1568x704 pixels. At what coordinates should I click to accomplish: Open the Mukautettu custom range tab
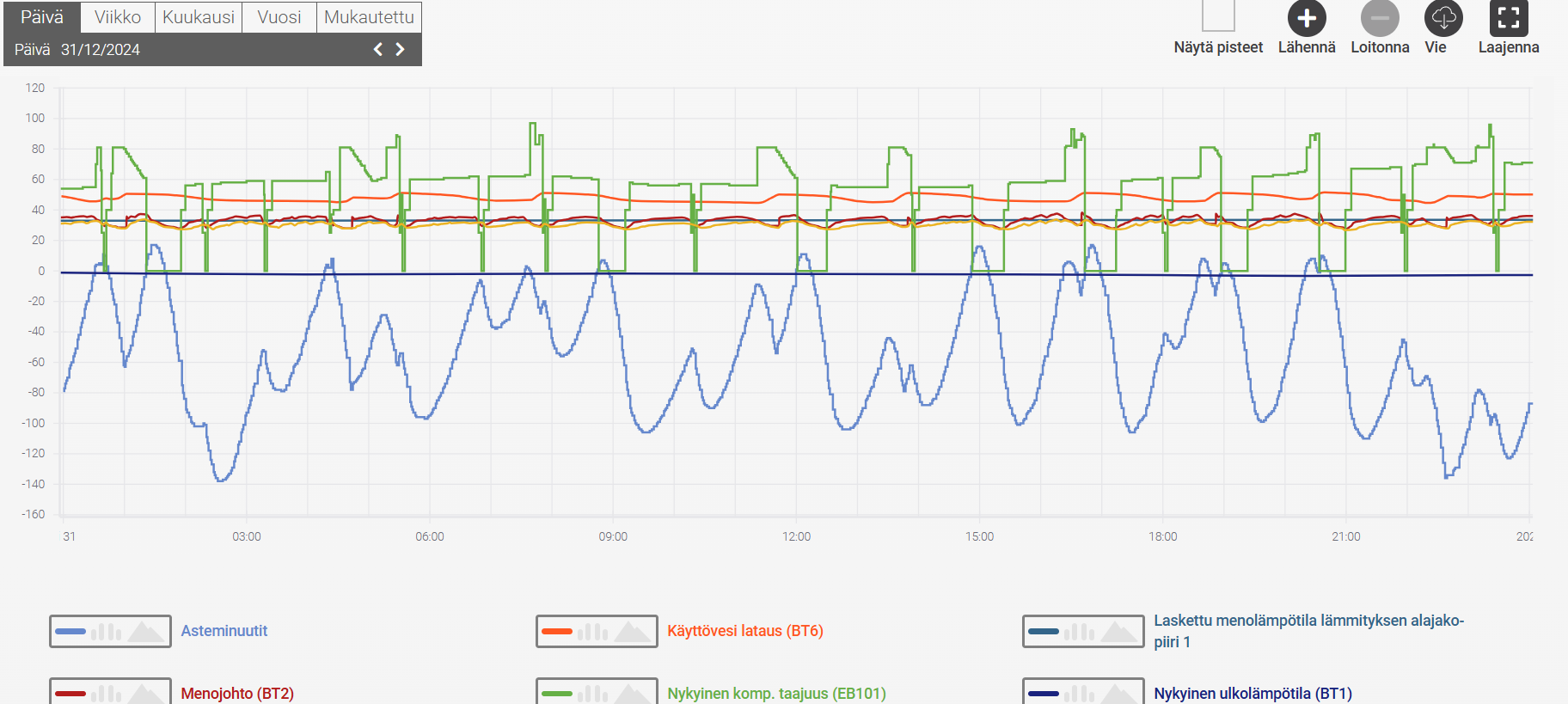pyautogui.click(x=369, y=17)
